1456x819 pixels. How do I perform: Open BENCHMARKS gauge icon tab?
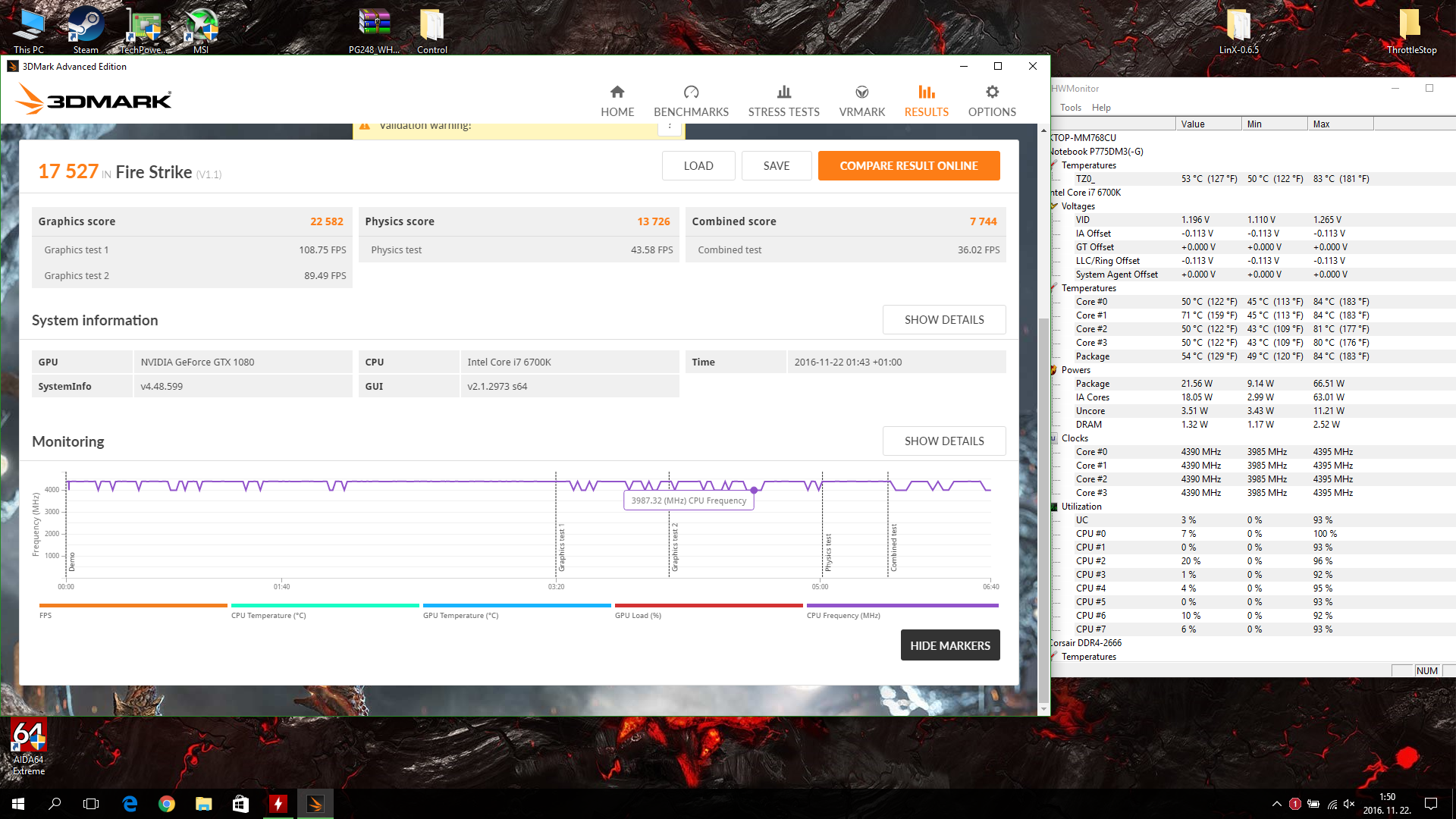691,92
